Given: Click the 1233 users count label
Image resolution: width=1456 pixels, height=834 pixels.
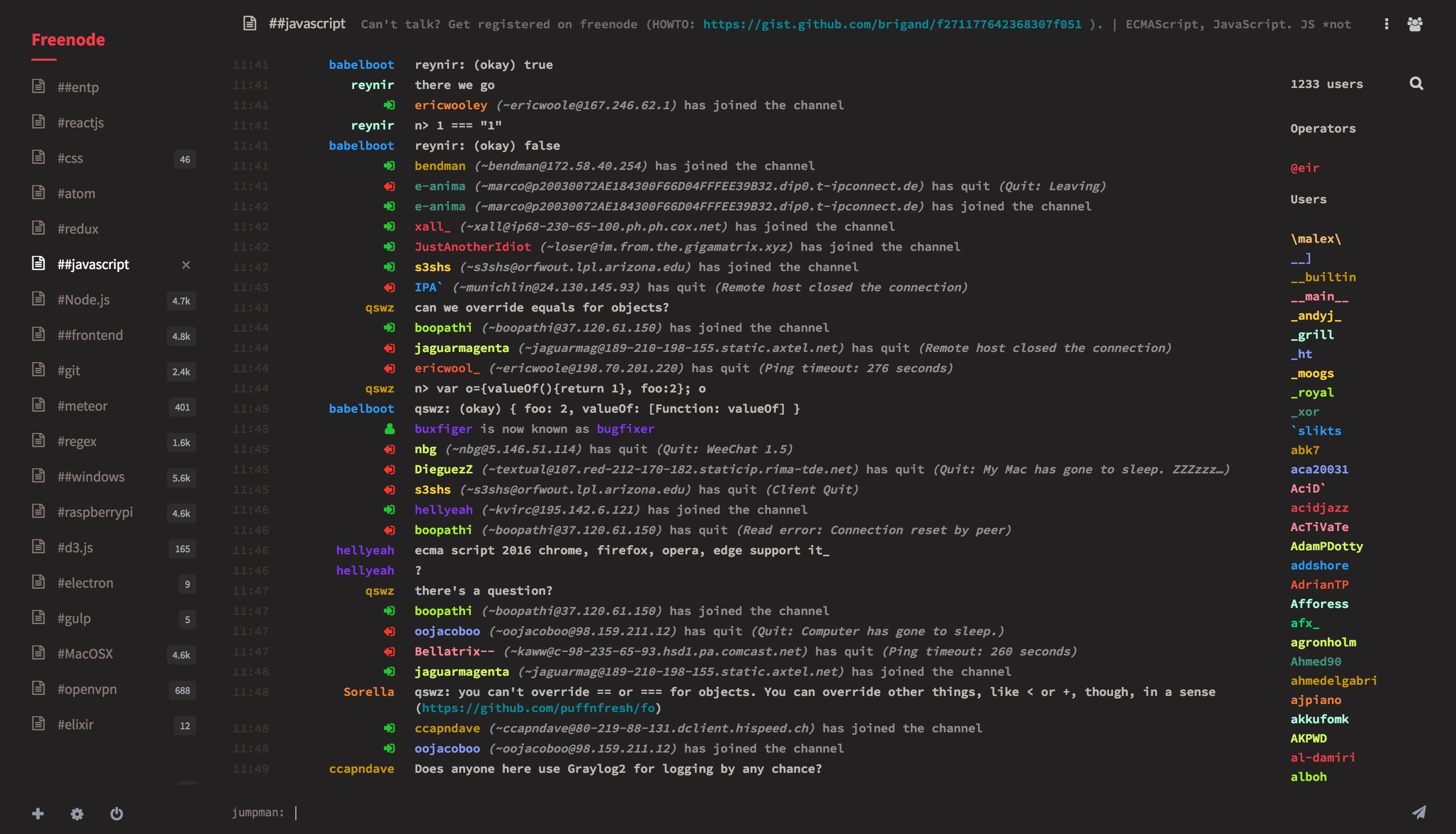Looking at the screenshot, I should [1327, 84].
